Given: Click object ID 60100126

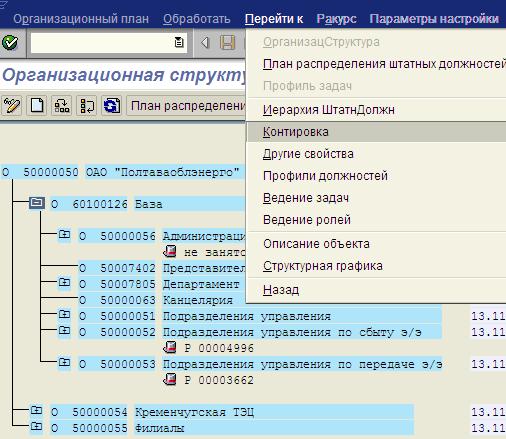Looking at the screenshot, I should [x=100, y=204].
